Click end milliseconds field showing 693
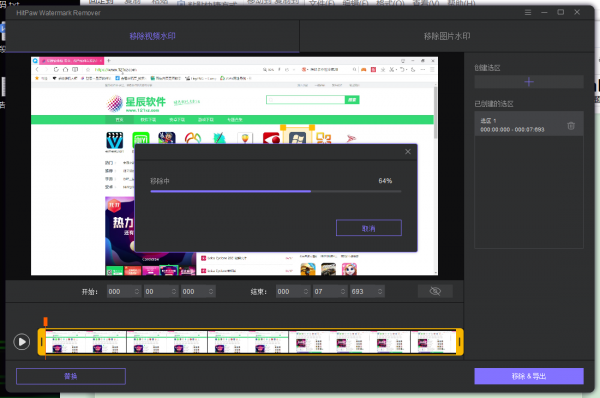 pyautogui.click(x=367, y=292)
